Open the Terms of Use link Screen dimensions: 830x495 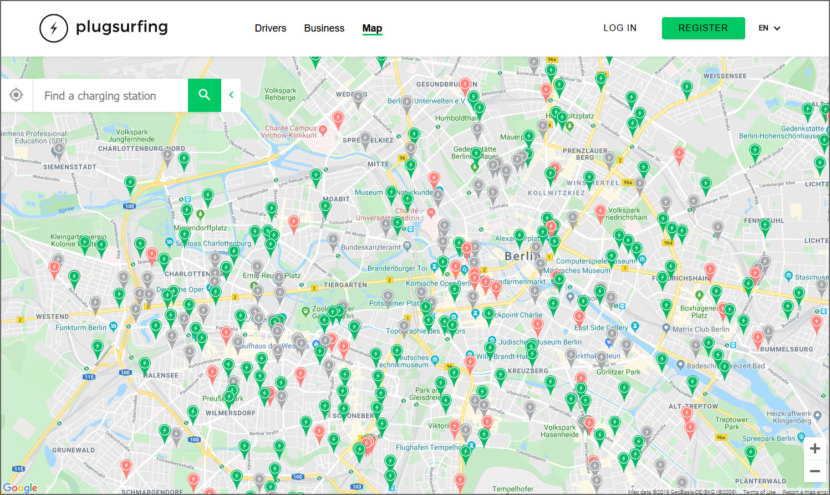coord(759,492)
